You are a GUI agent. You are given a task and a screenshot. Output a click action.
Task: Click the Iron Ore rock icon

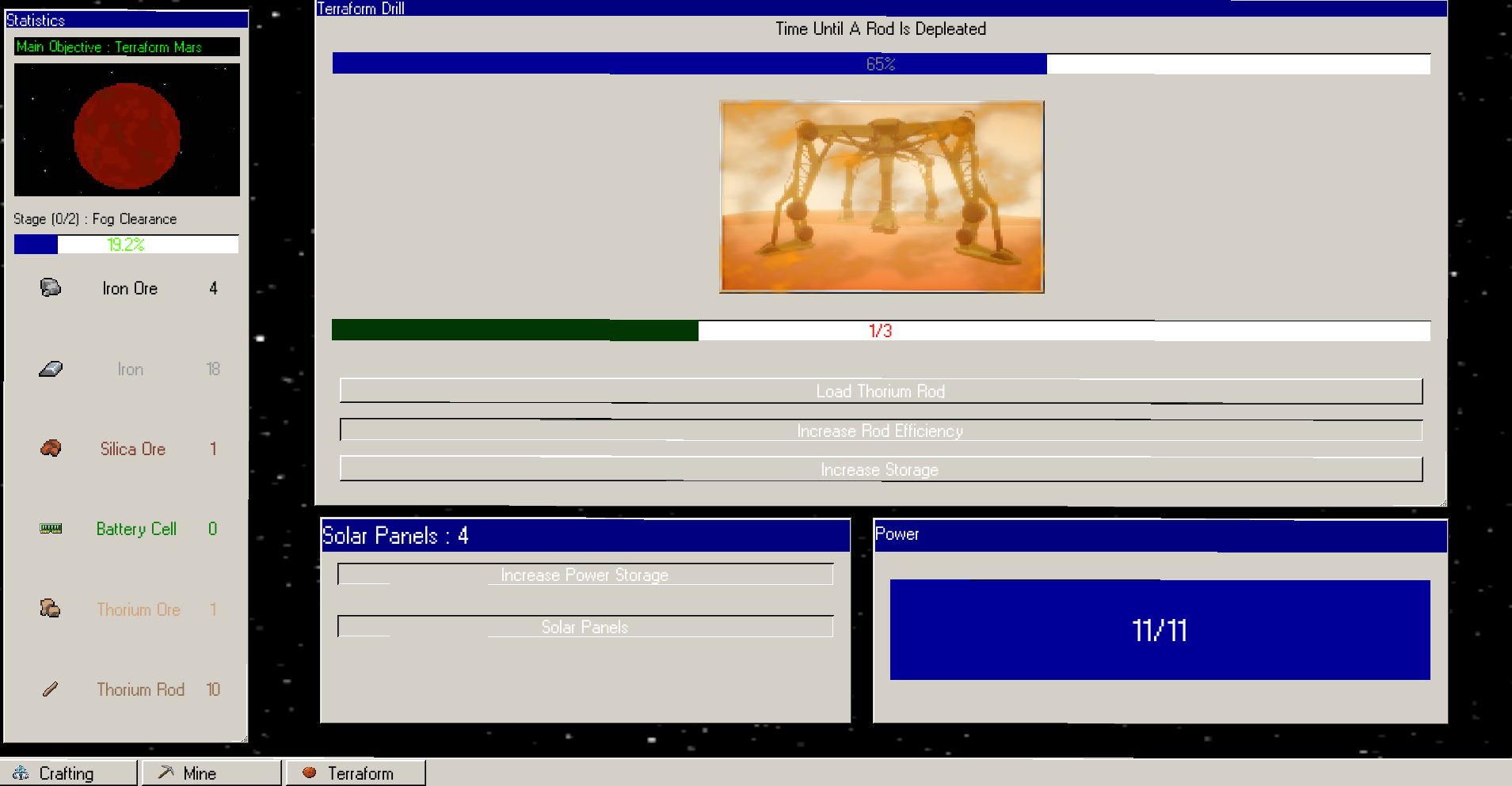tap(51, 288)
